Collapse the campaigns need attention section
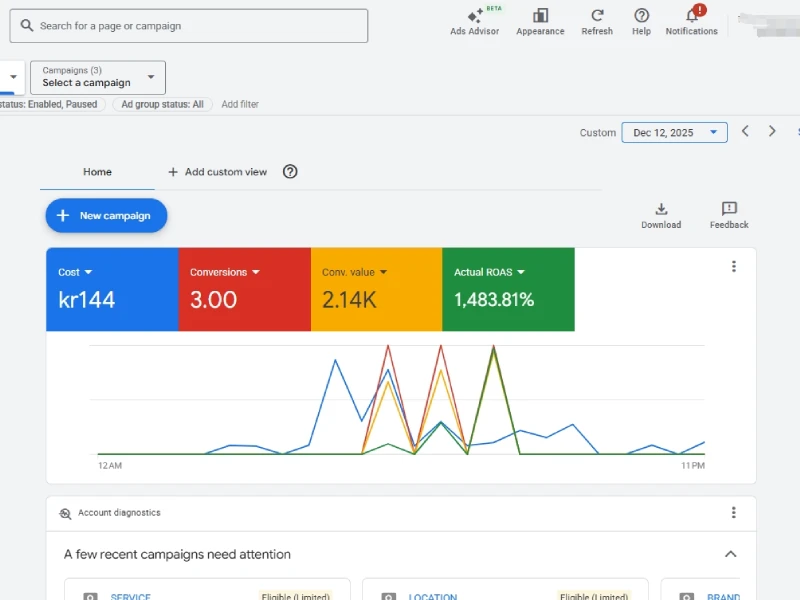The height and width of the screenshot is (600, 800). click(730, 554)
